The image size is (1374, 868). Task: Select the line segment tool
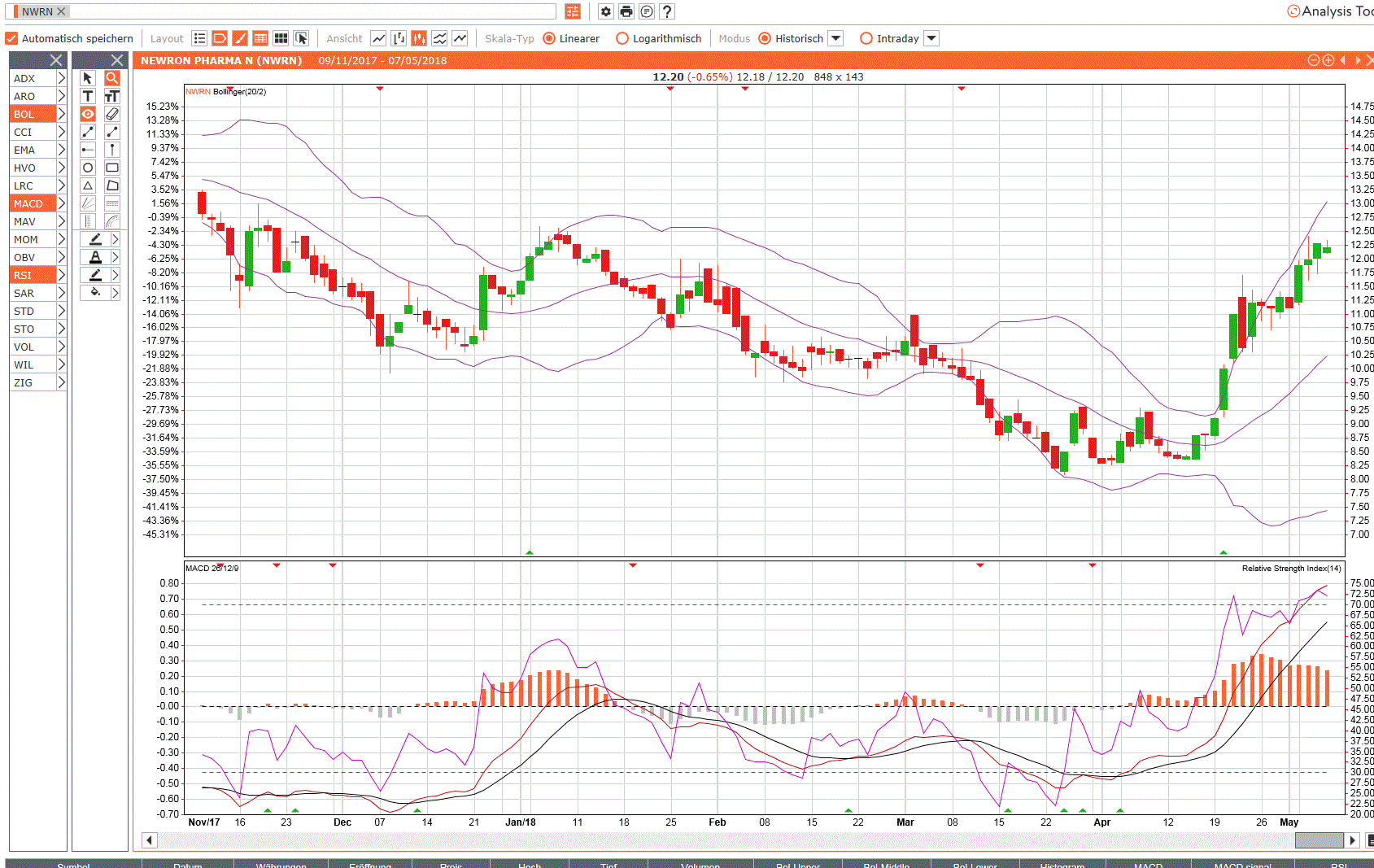pos(112,132)
